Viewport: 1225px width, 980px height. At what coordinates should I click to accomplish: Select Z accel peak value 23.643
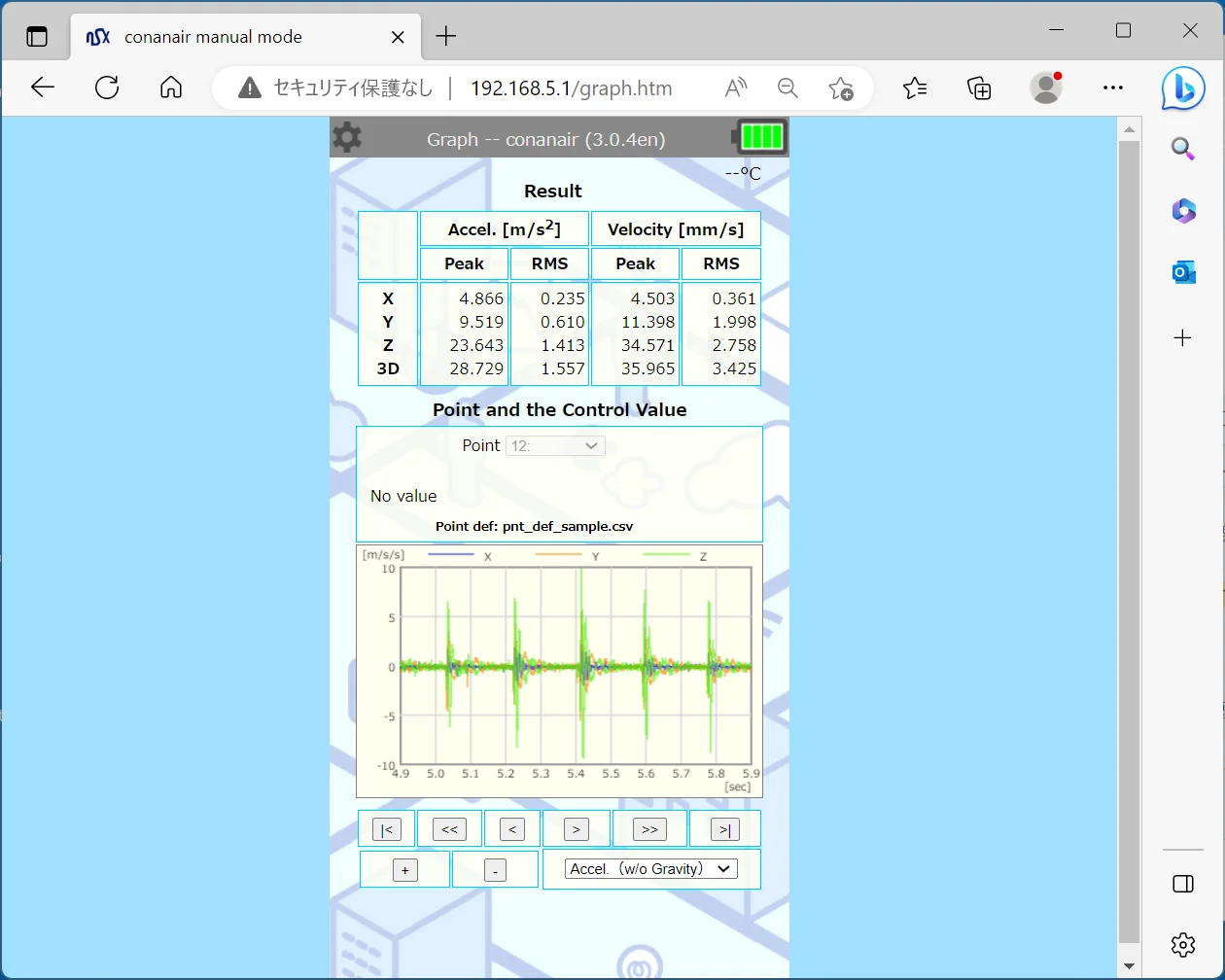(x=474, y=345)
